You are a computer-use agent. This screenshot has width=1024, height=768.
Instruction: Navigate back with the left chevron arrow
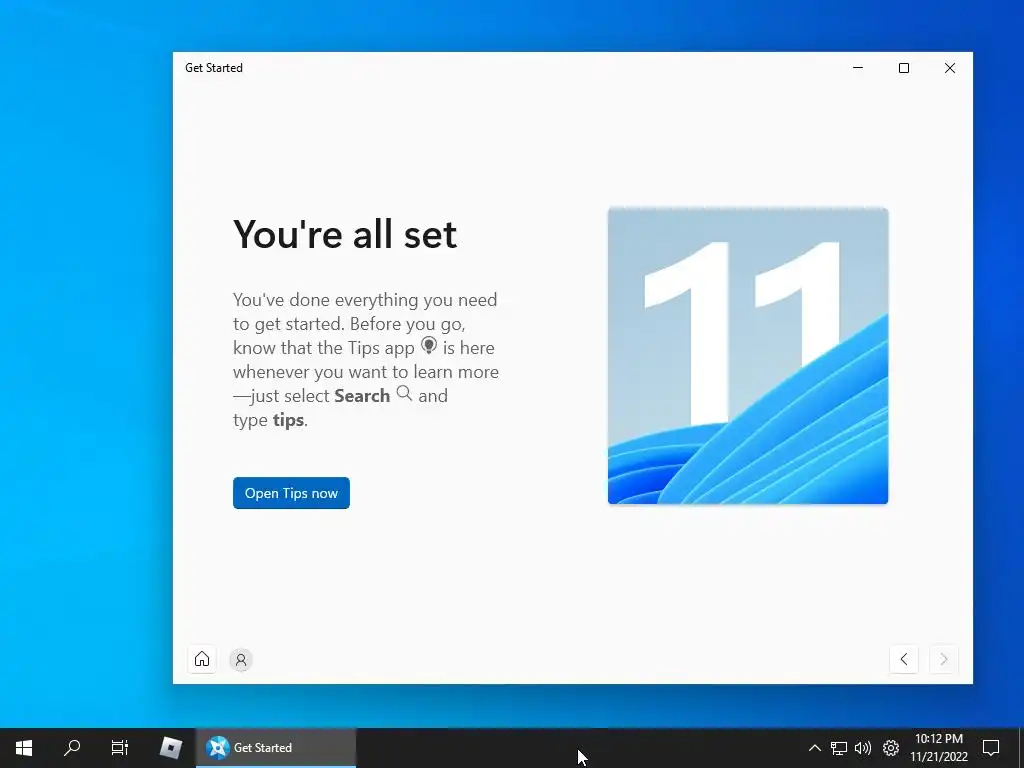click(x=904, y=659)
